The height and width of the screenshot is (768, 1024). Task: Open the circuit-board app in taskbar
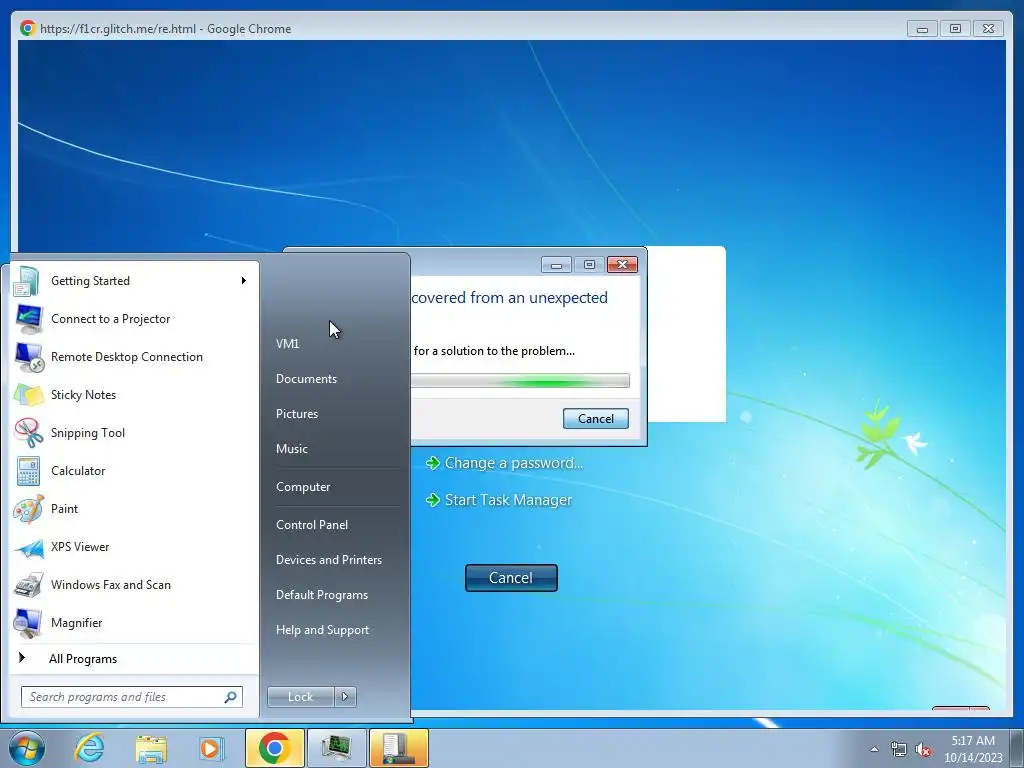[337, 748]
